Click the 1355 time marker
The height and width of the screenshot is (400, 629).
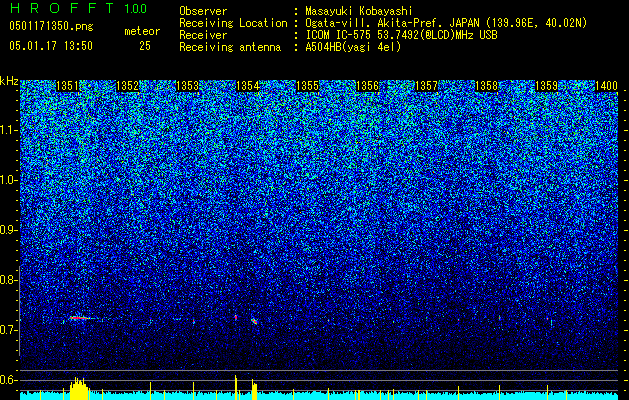[x=307, y=86]
